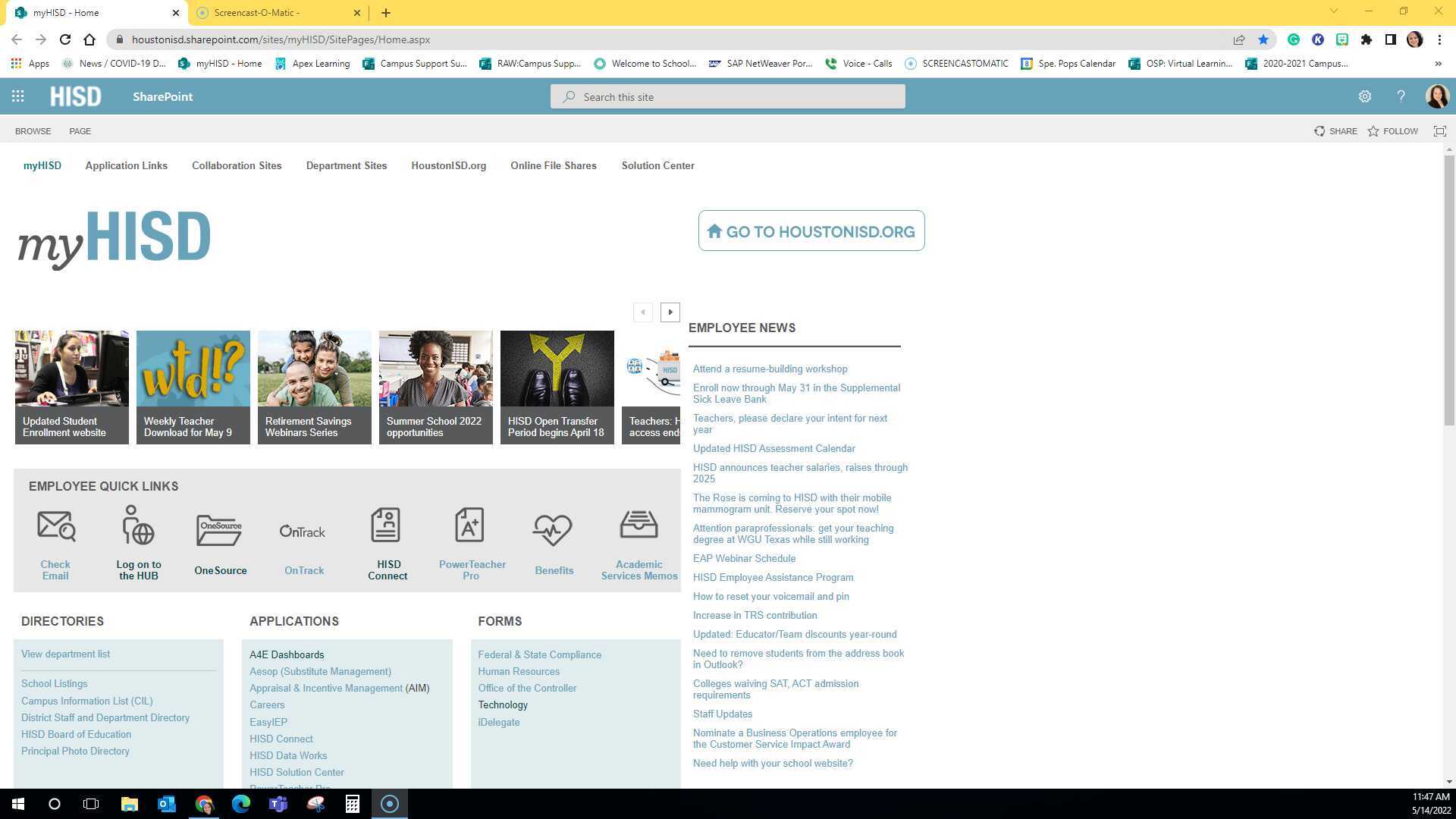1456x819 pixels.
Task: Select the Log on to the HUB icon
Action: tap(138, 527)
